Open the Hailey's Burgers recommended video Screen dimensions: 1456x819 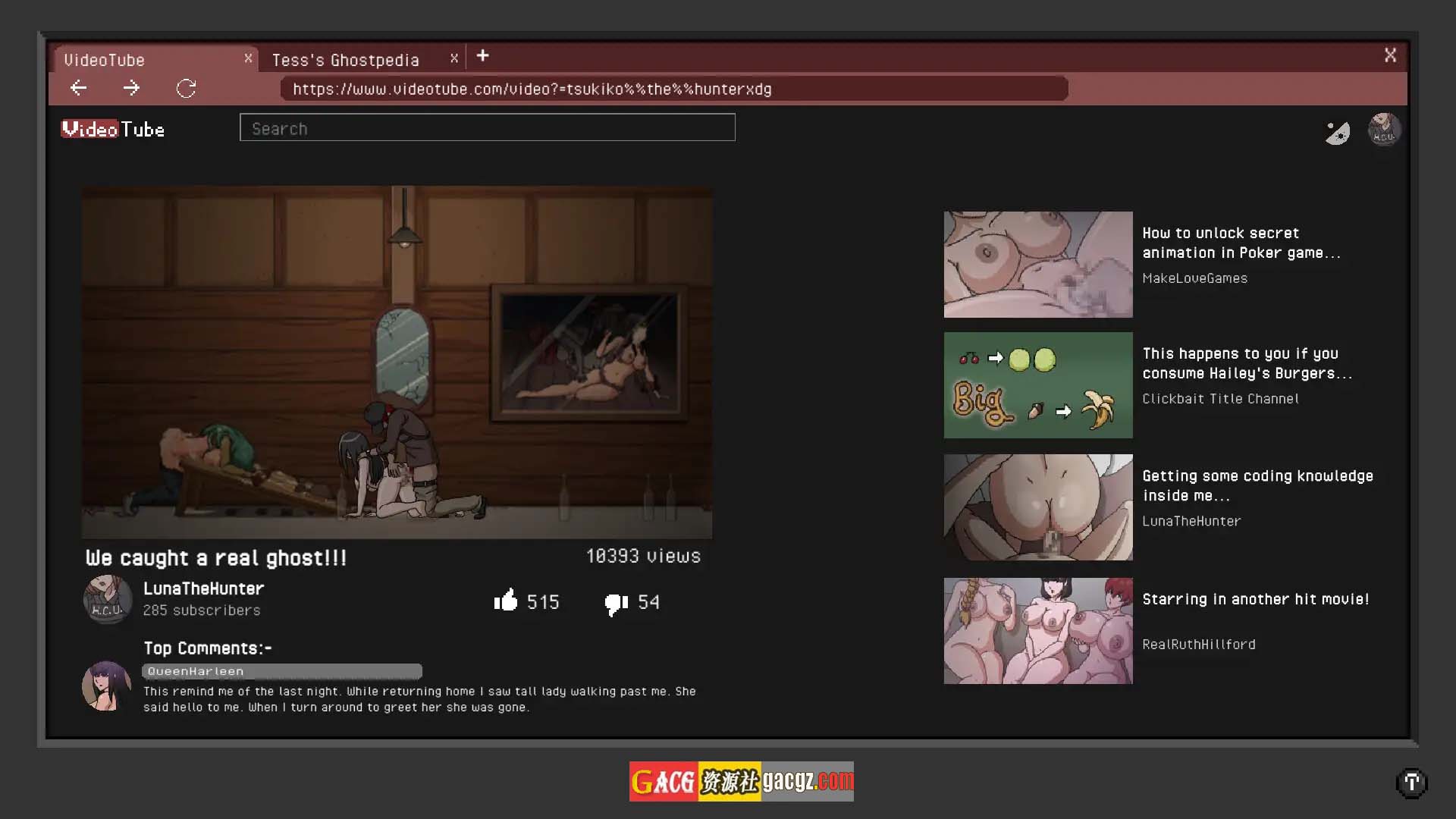coord(1247,363)
